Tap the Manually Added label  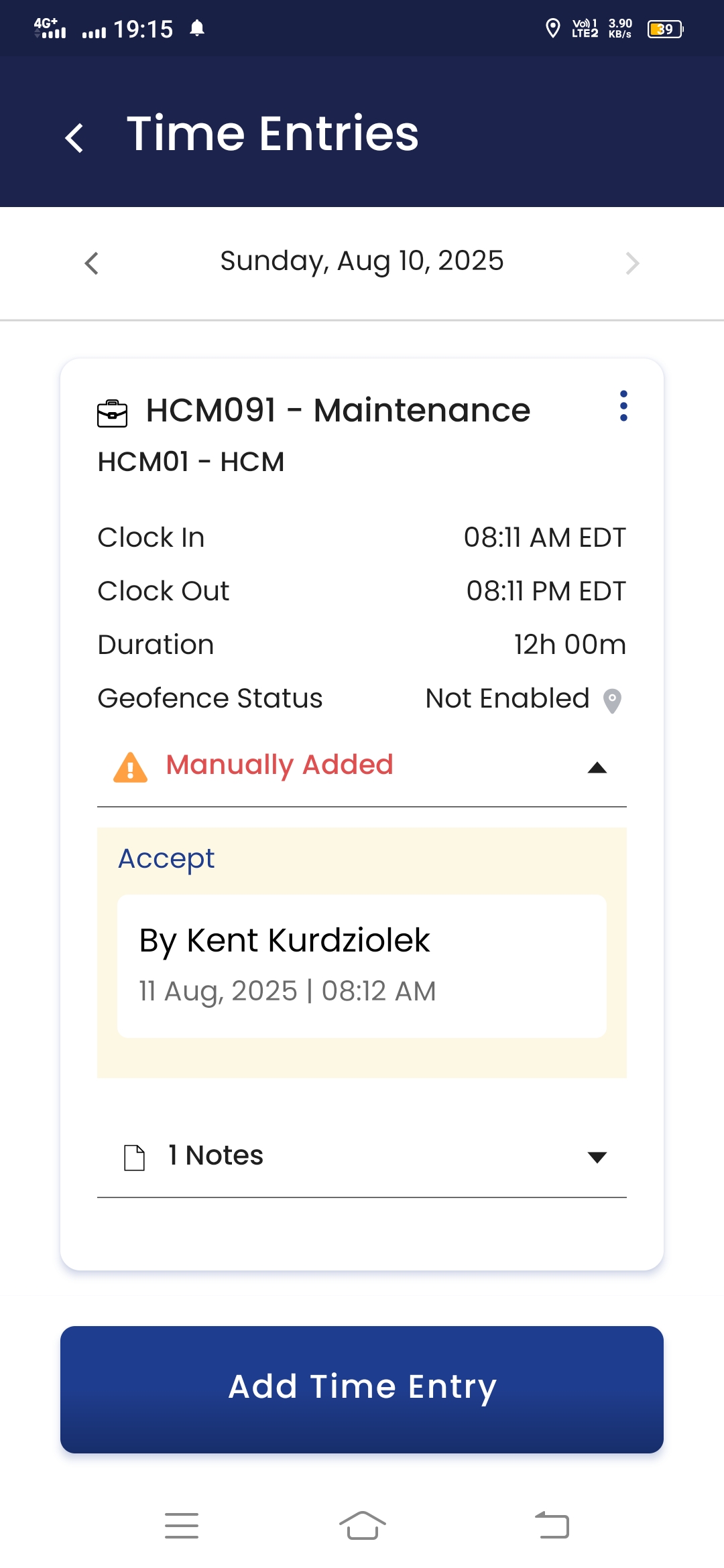point(280,765)
